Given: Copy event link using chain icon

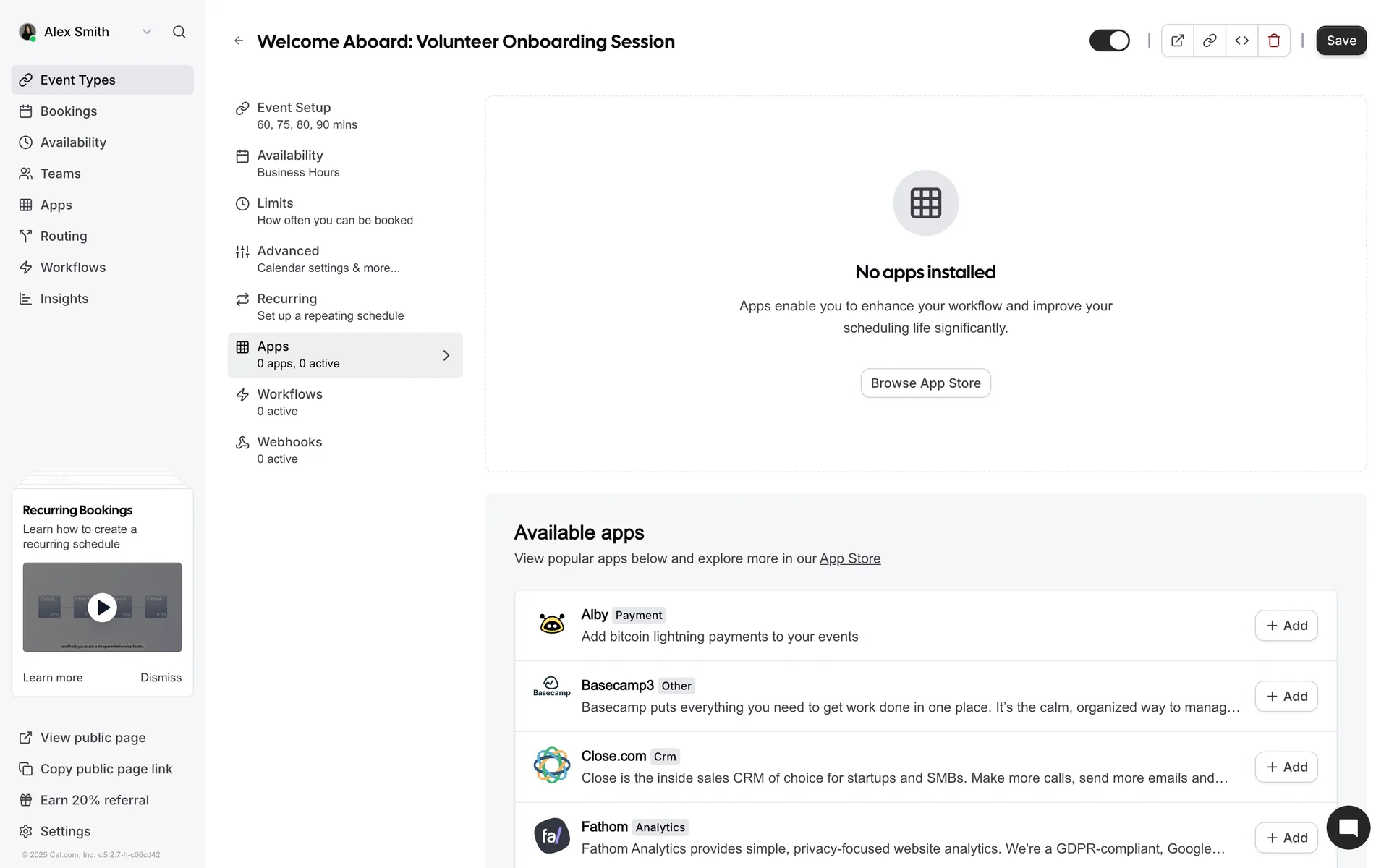Looking at the screenshot, I should coord(1210,41).
